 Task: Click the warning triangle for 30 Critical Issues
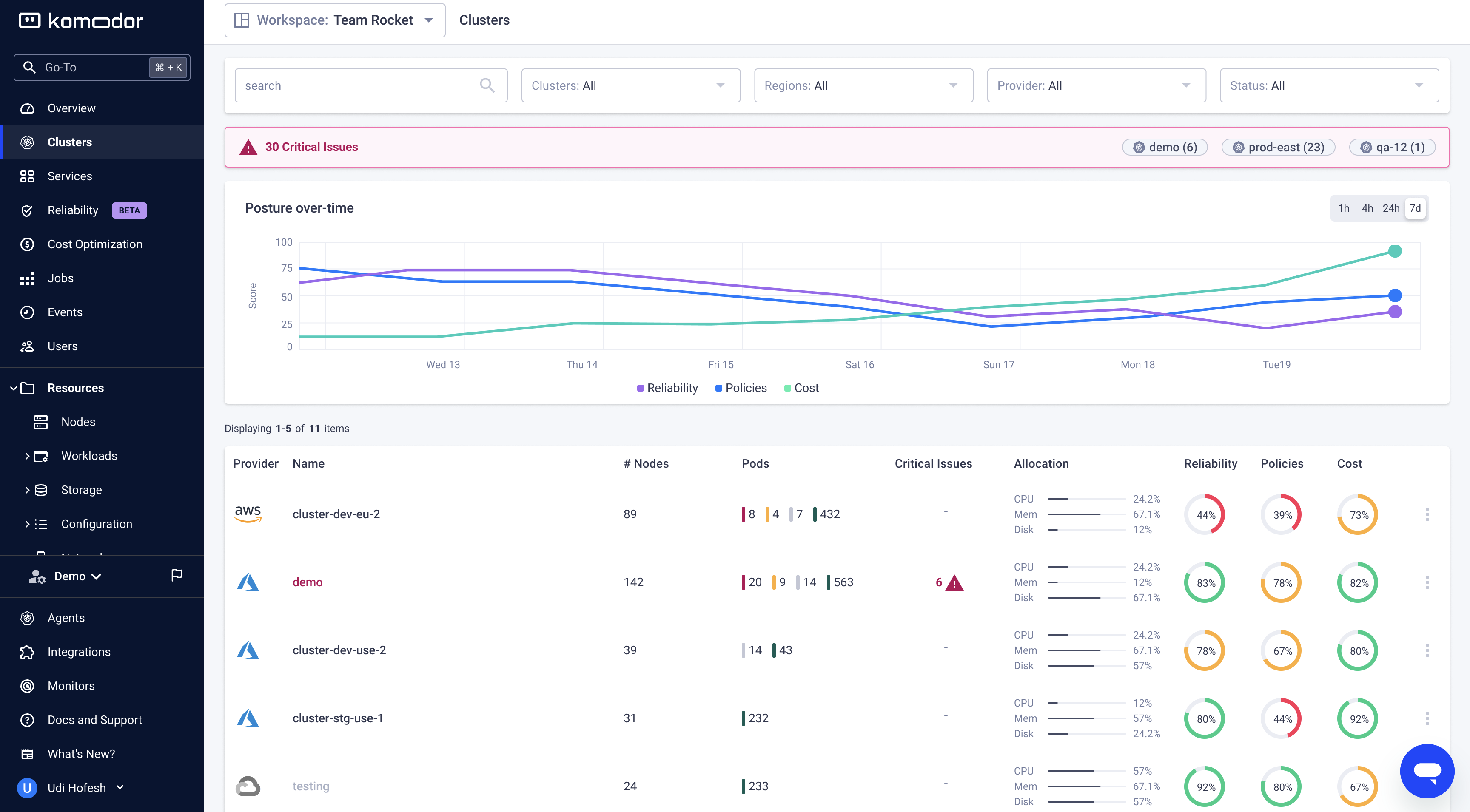pos(249,147)
